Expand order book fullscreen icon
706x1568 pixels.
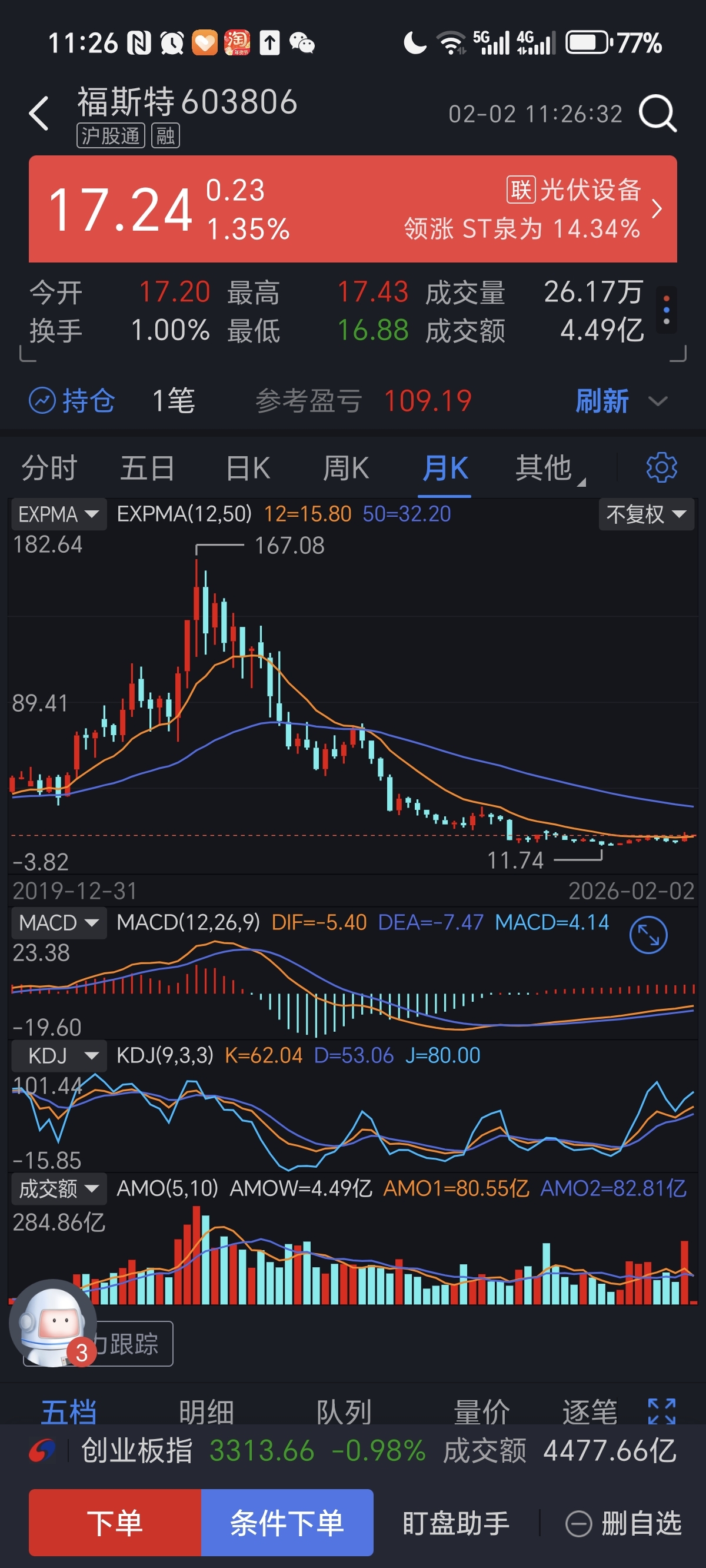click(661, 1411)
